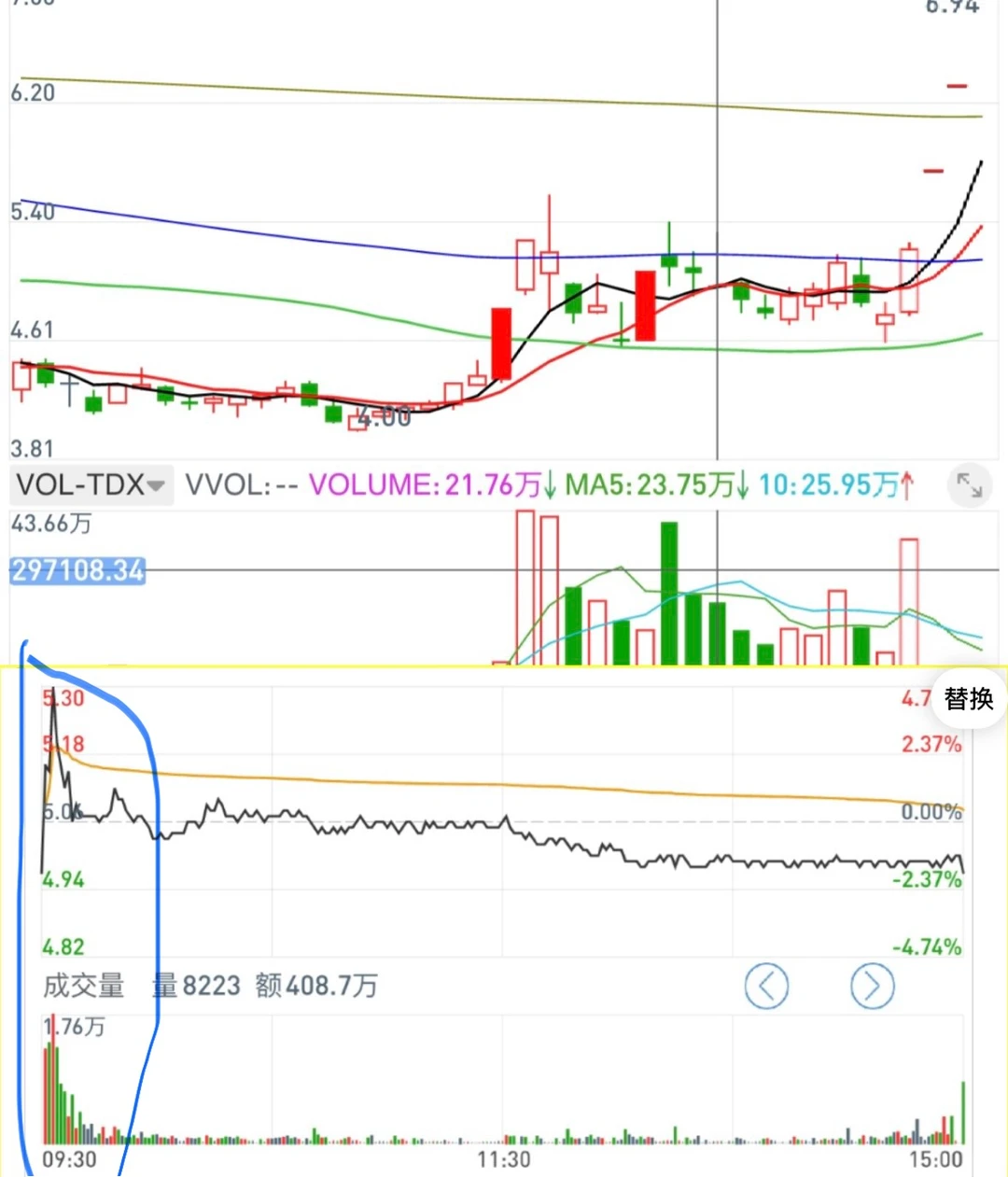Screen dimensions: 1008x1177
Task: Tap the 15:00 time label
Action: 936,1159
